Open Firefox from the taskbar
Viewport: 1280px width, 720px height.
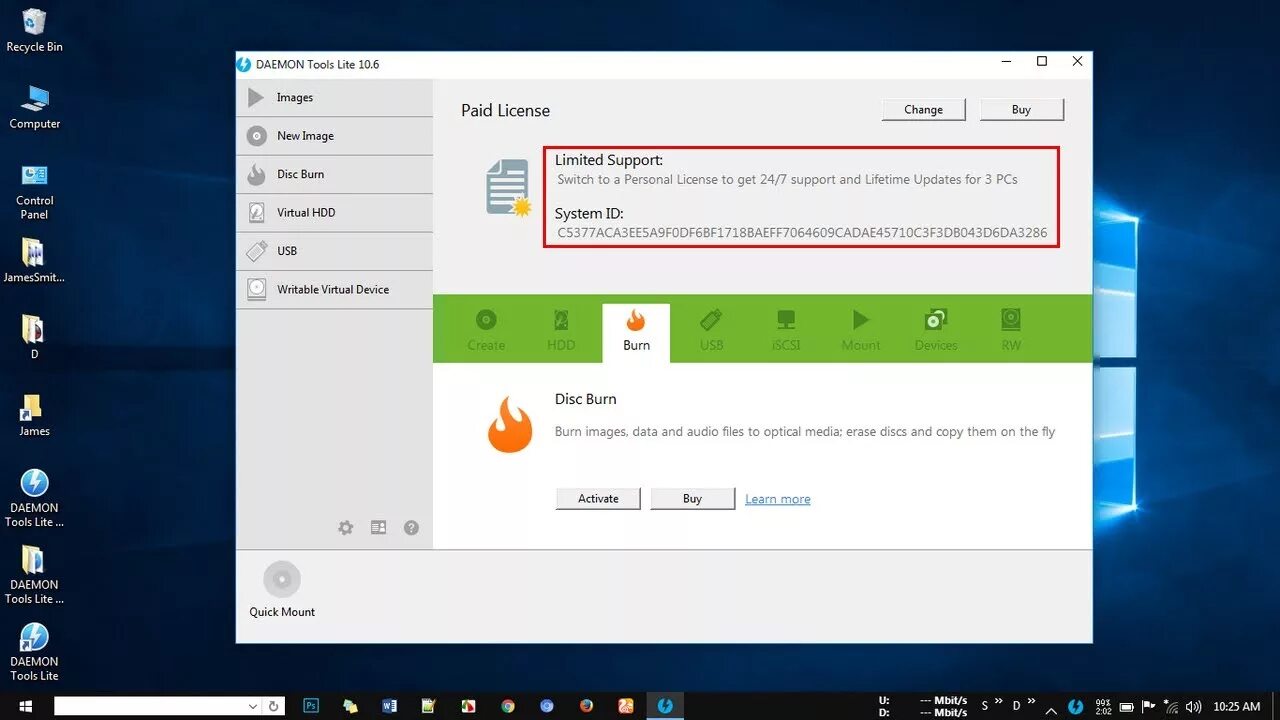586,706
